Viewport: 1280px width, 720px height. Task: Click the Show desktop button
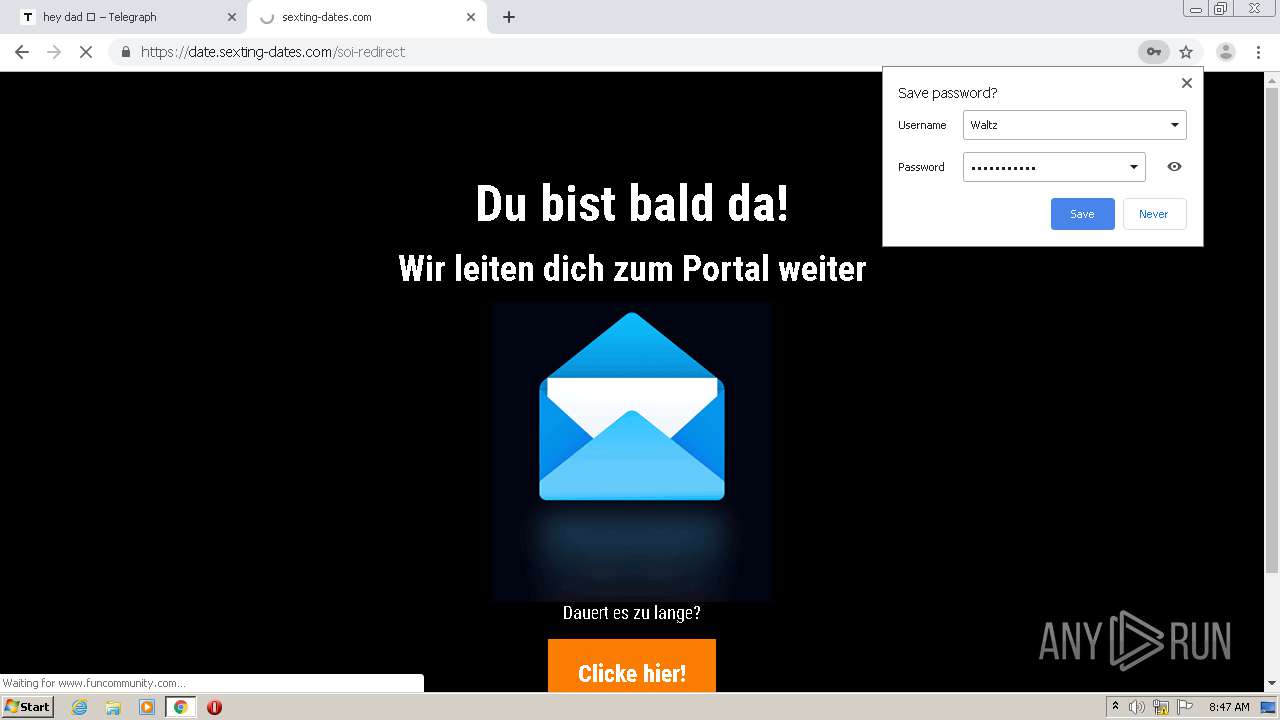pos(1269,707)
